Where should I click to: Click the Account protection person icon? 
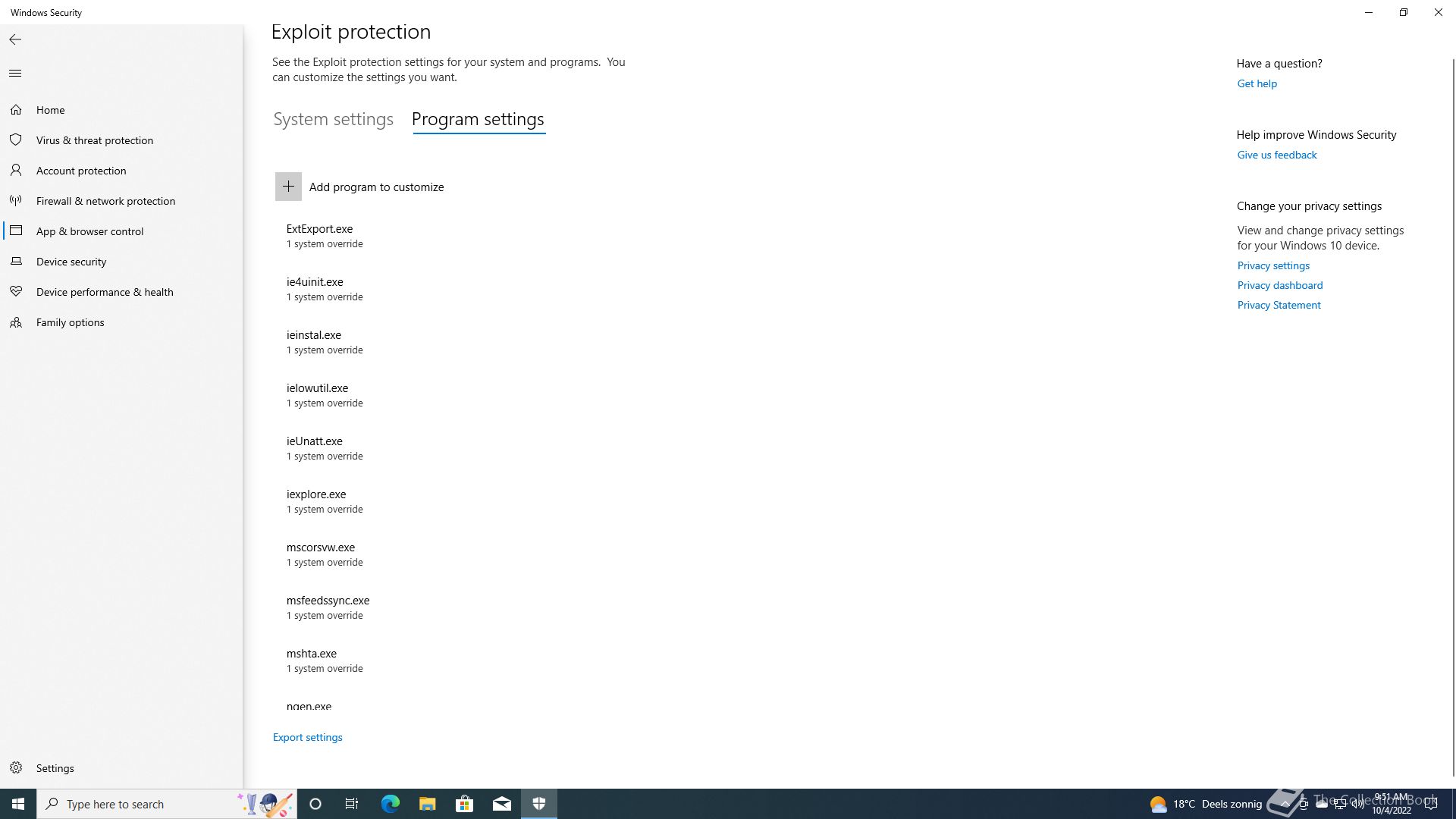[16, 171]
